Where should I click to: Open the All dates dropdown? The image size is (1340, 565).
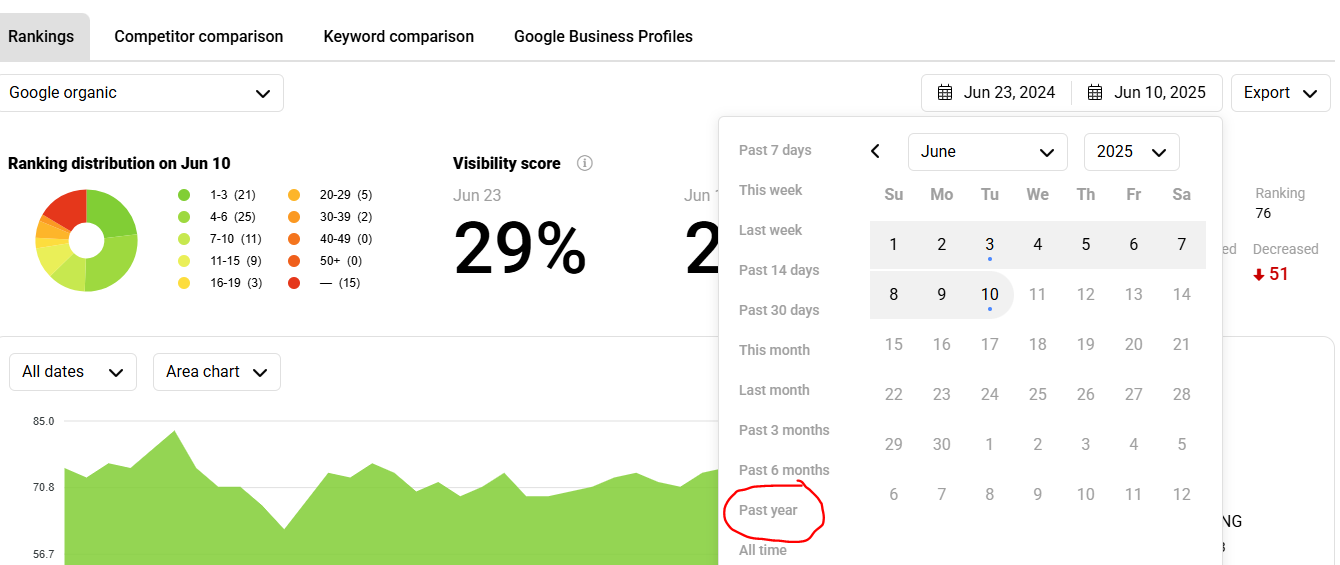tap(72, 372)
